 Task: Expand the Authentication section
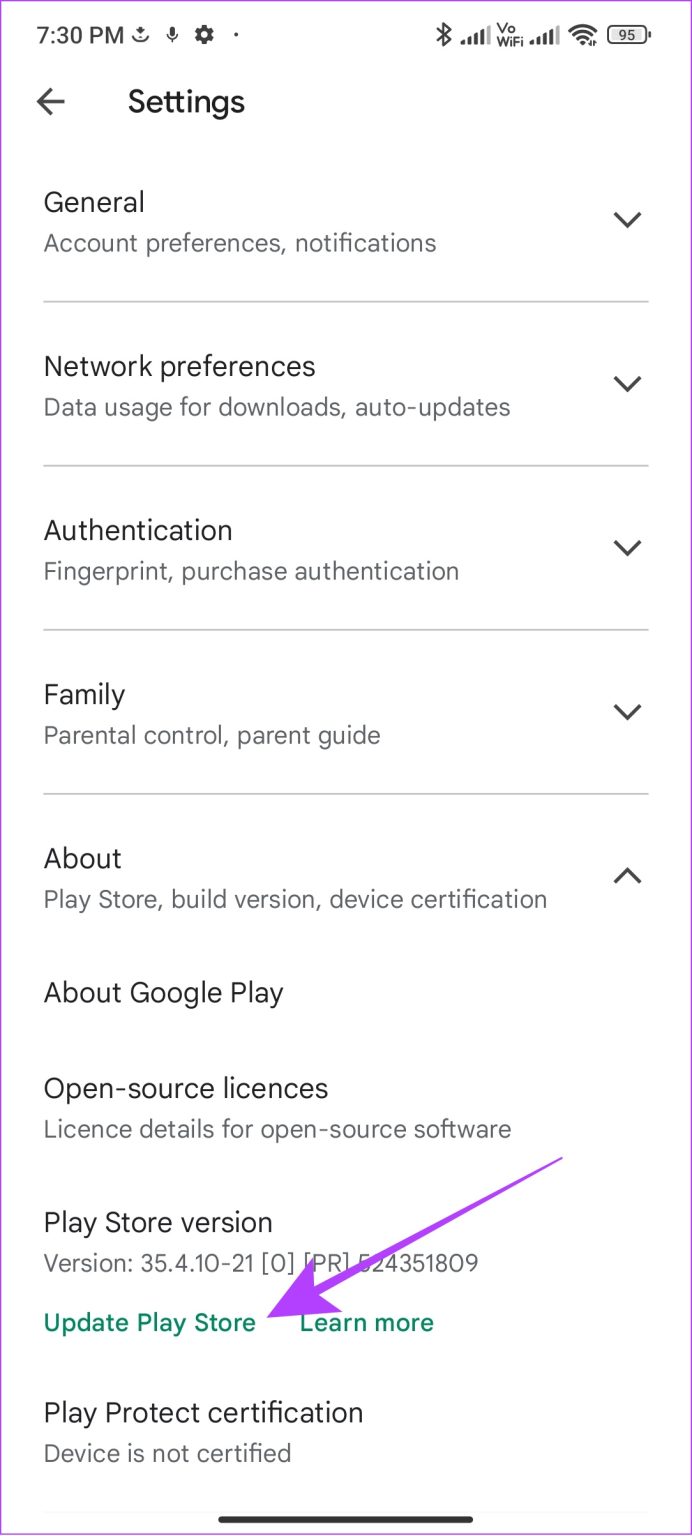(628, 547)
